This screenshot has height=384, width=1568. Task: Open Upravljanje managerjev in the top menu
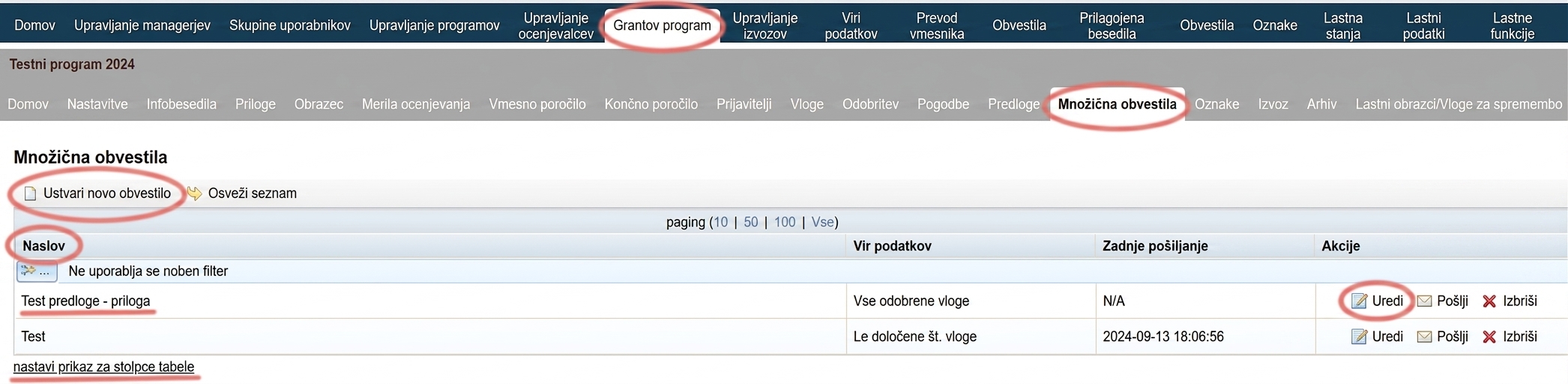click(142, 25)
